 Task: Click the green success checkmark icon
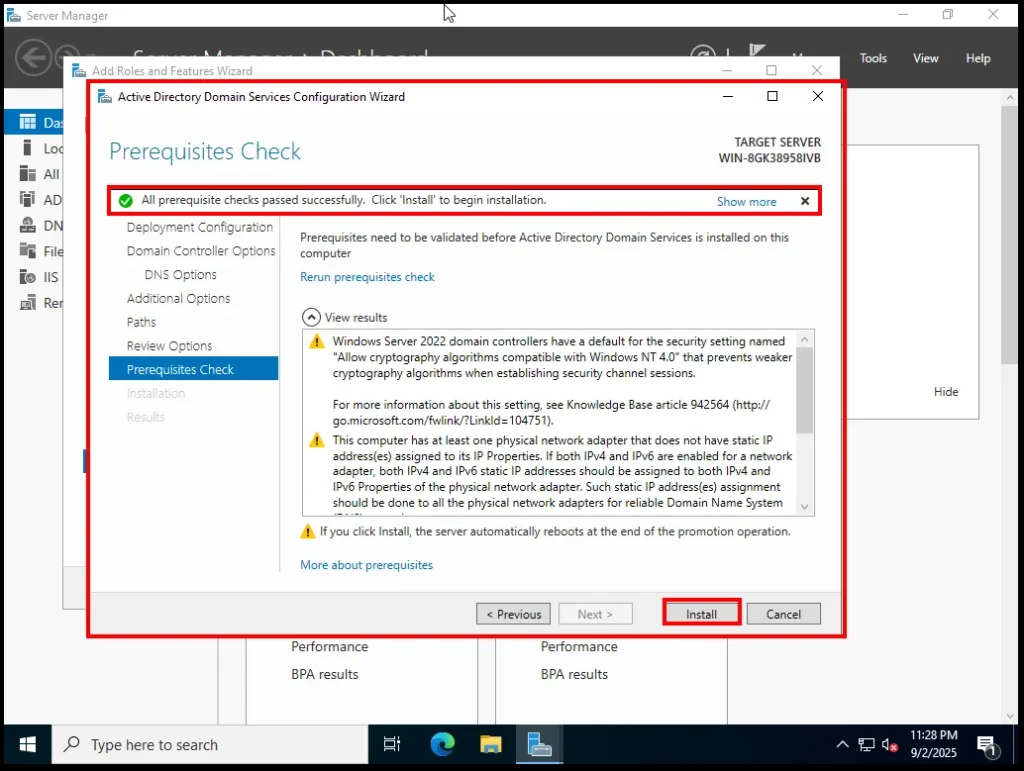(125, 201)
